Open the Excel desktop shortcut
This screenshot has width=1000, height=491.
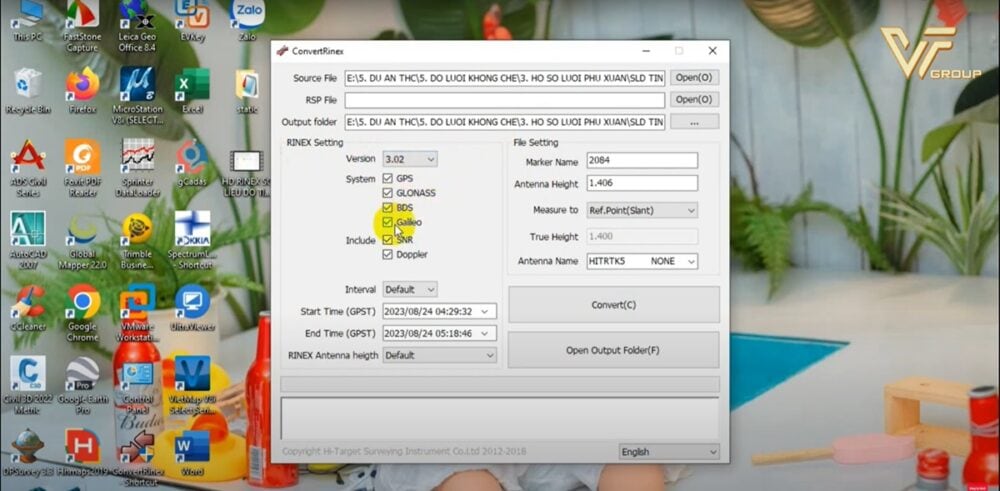(x=191, y=86)
